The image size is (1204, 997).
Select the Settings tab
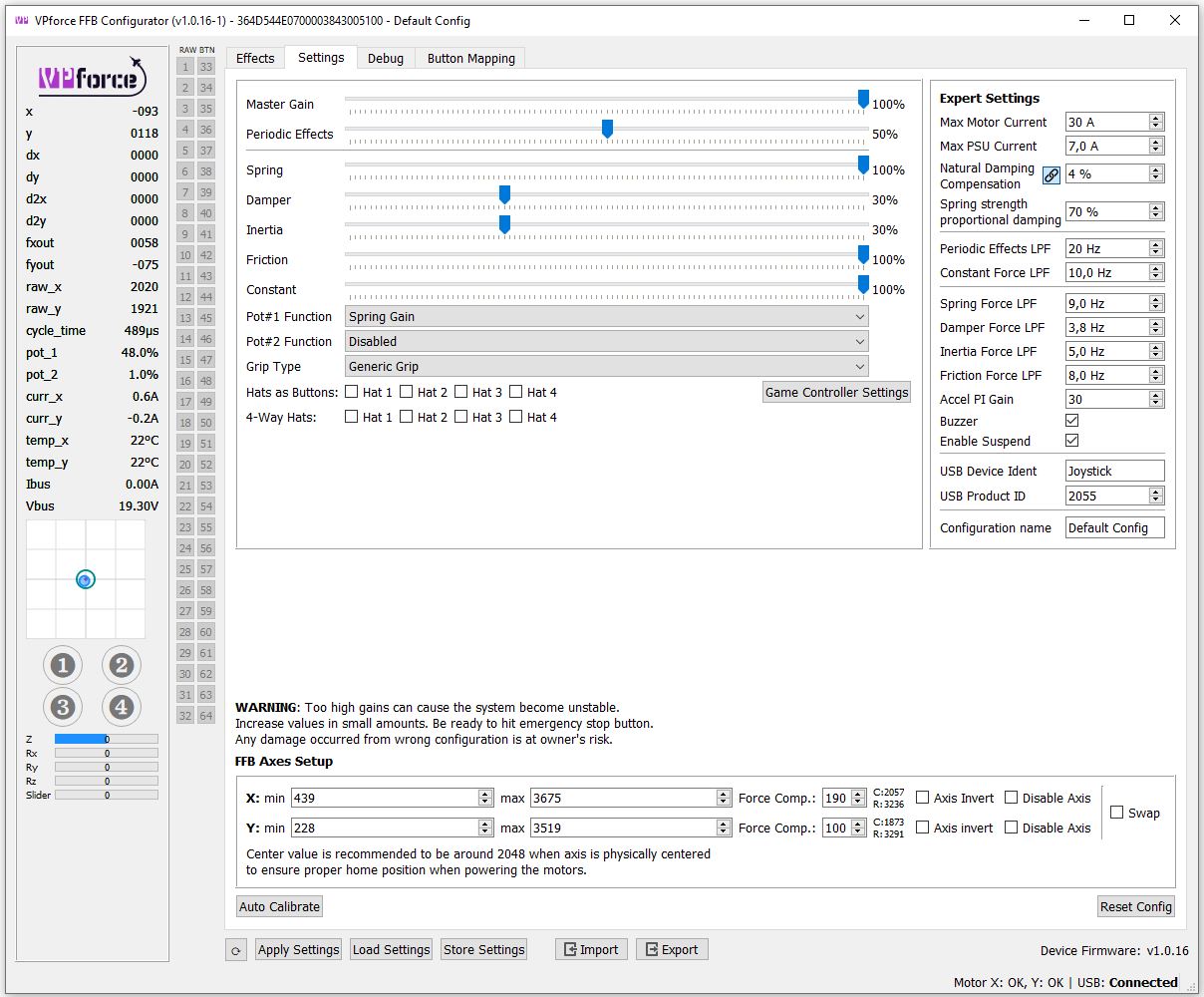pyautogui.click(x=321, y=57)
